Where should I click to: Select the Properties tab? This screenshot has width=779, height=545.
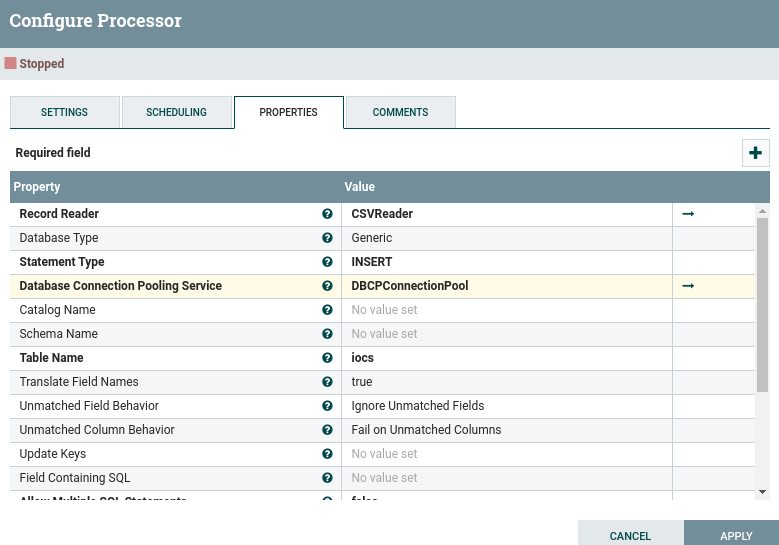(289, 112)
